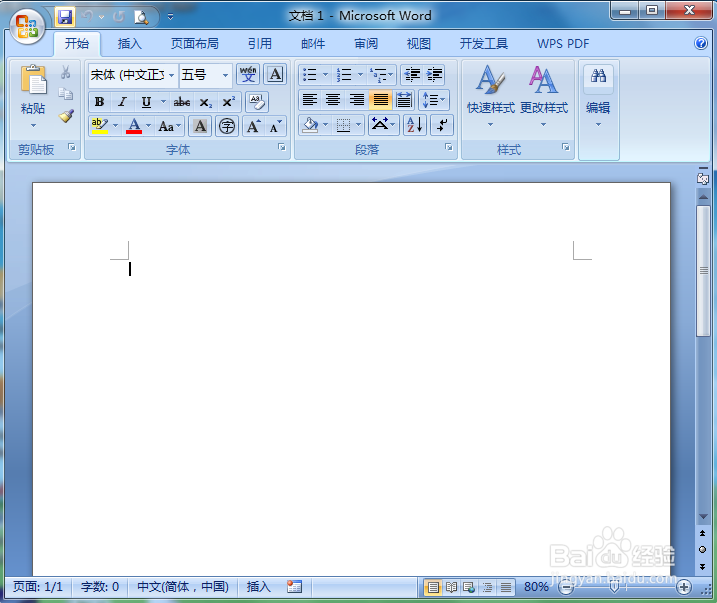Switch to Print Layout view
717x603 pixels.
pos(433,587)
